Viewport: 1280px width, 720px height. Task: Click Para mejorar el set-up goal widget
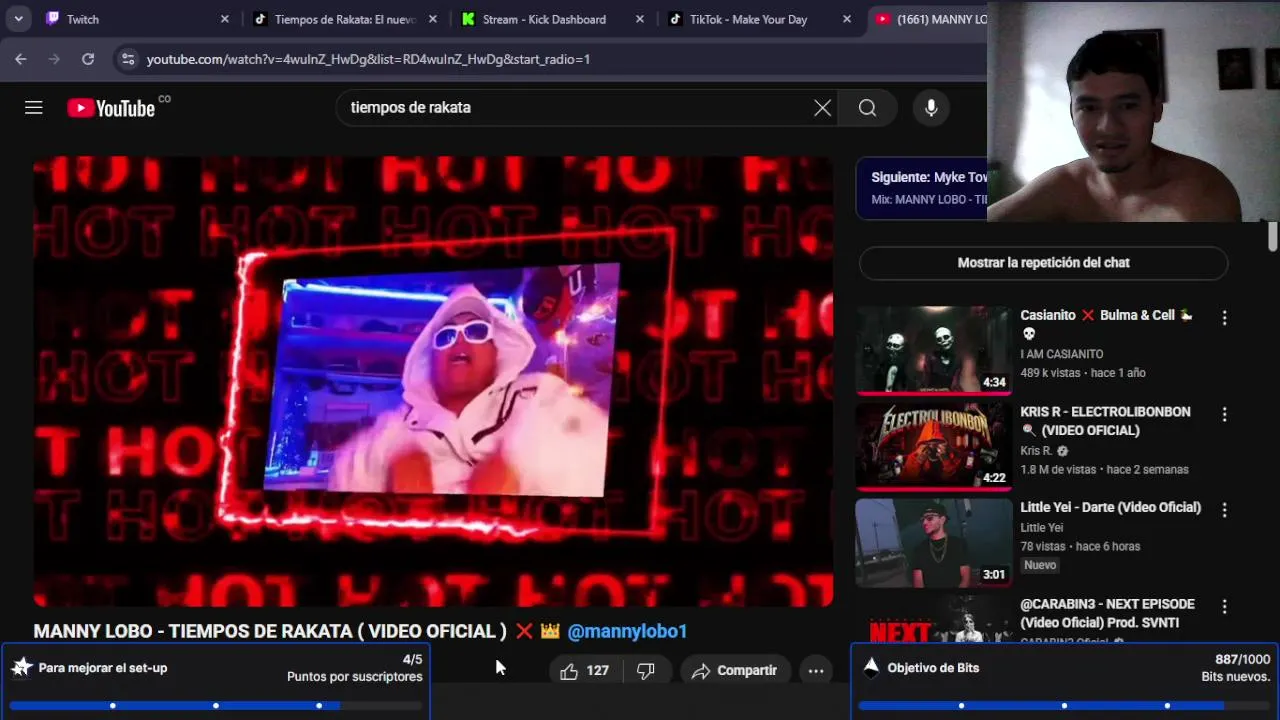coord(216,681)
